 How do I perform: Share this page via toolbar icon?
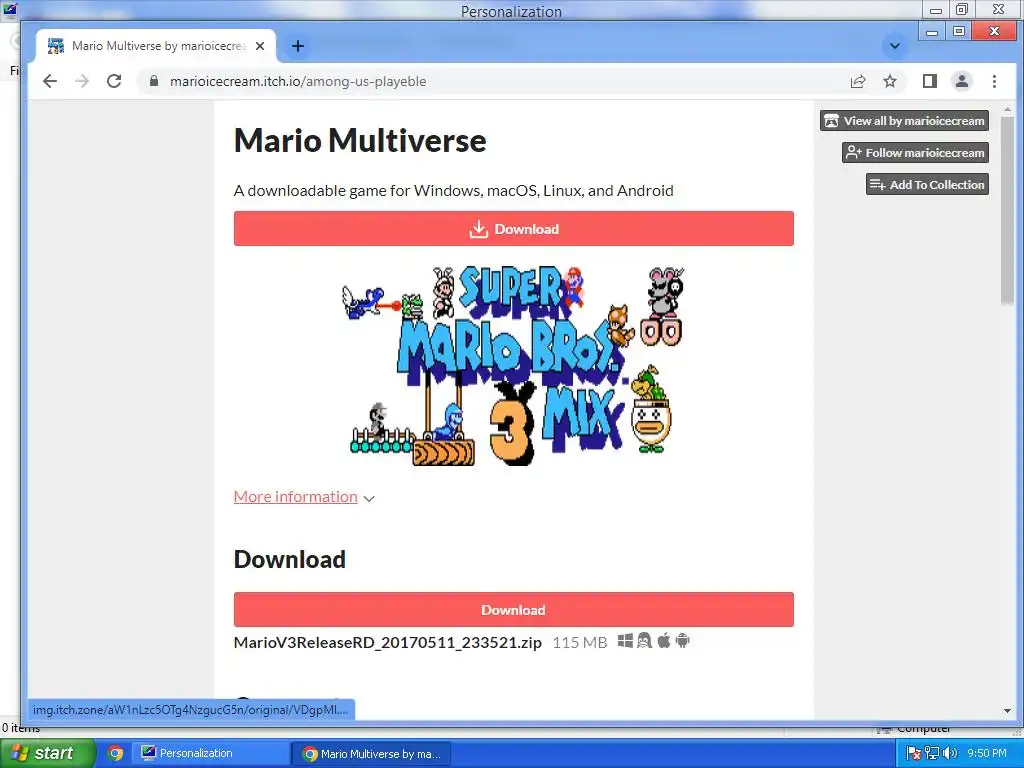coord(857,81)
